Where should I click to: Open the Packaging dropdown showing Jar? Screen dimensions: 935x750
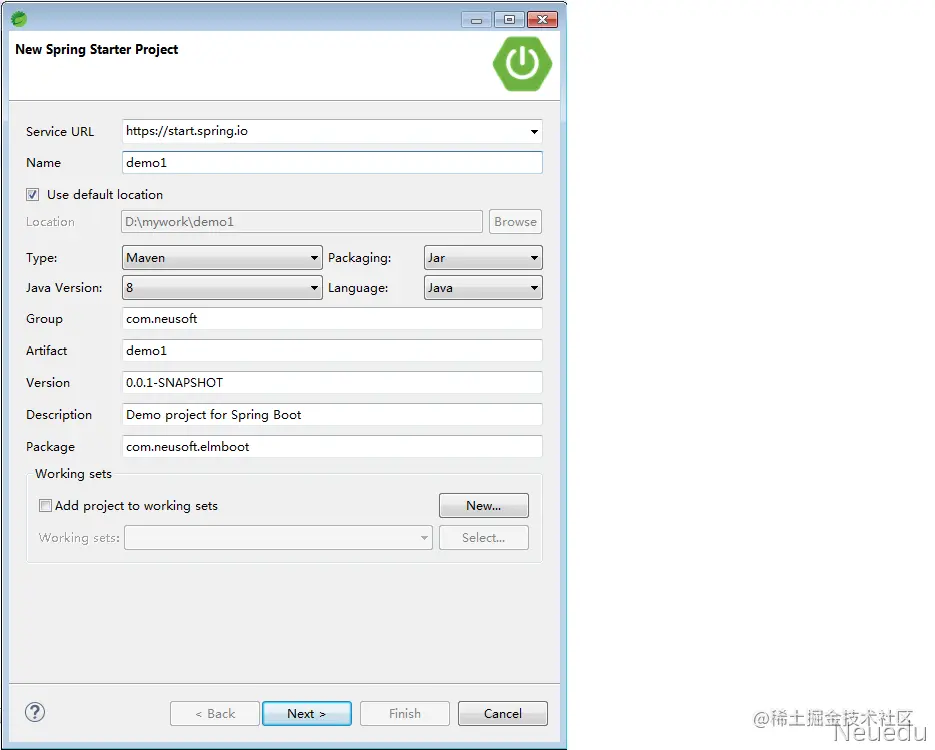(483, 258)
